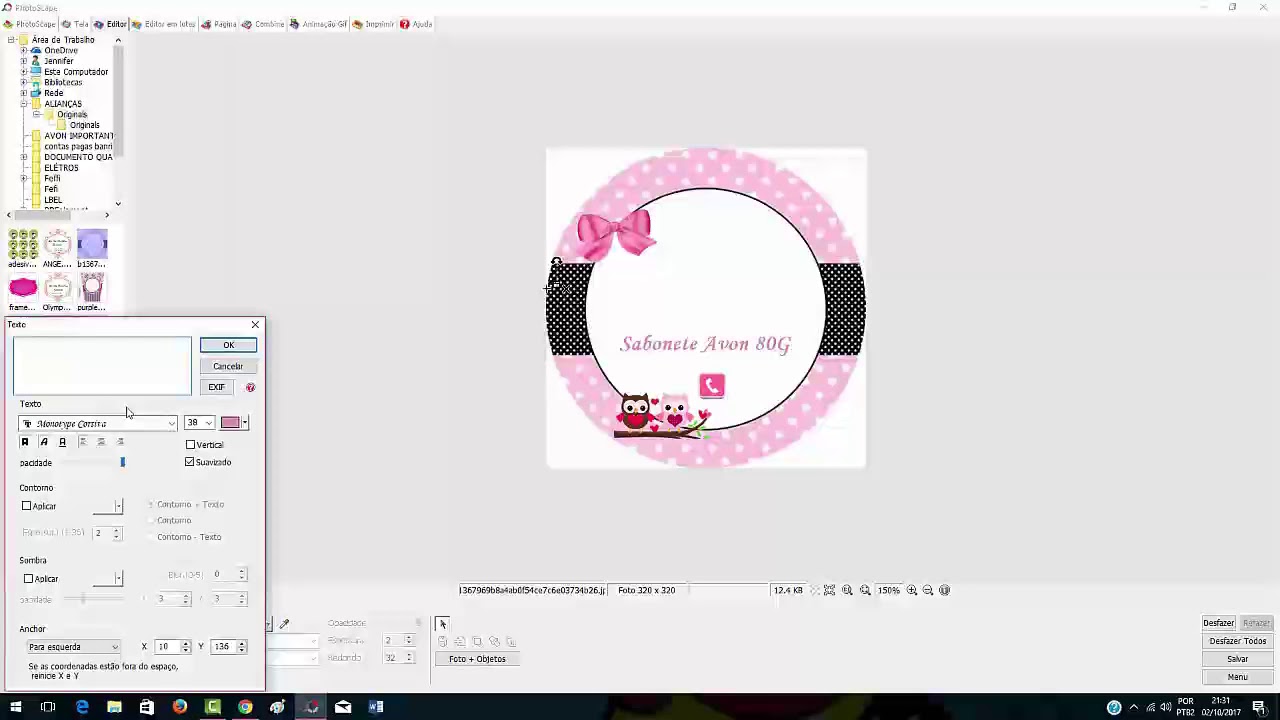This screenshot has width=1280, height=720.
Task: Click the Desfazer Todos button
Action: 1237,641
